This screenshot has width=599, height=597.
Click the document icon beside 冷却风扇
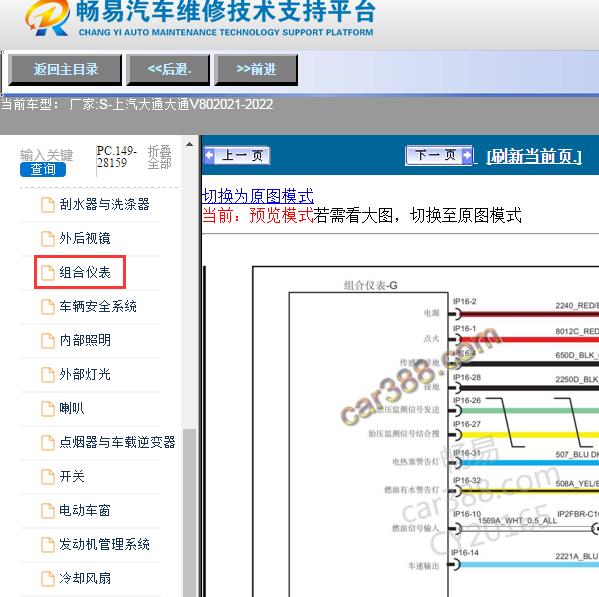pos(48,579)
